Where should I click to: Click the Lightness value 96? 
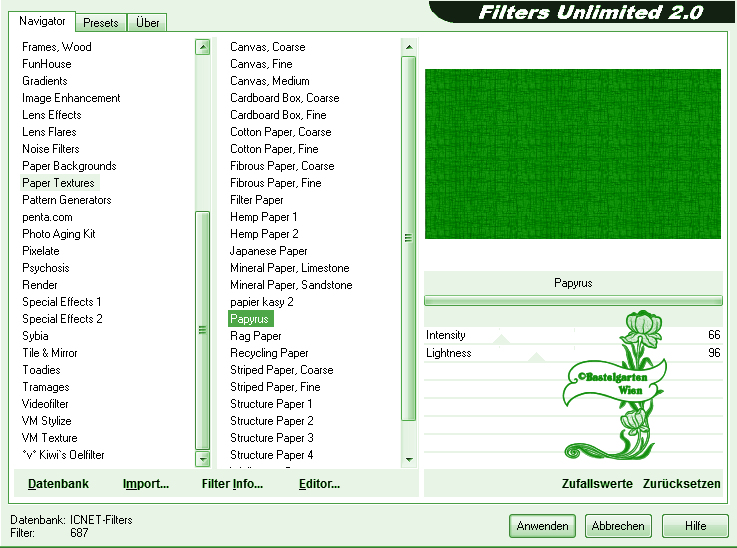[714, 352]
